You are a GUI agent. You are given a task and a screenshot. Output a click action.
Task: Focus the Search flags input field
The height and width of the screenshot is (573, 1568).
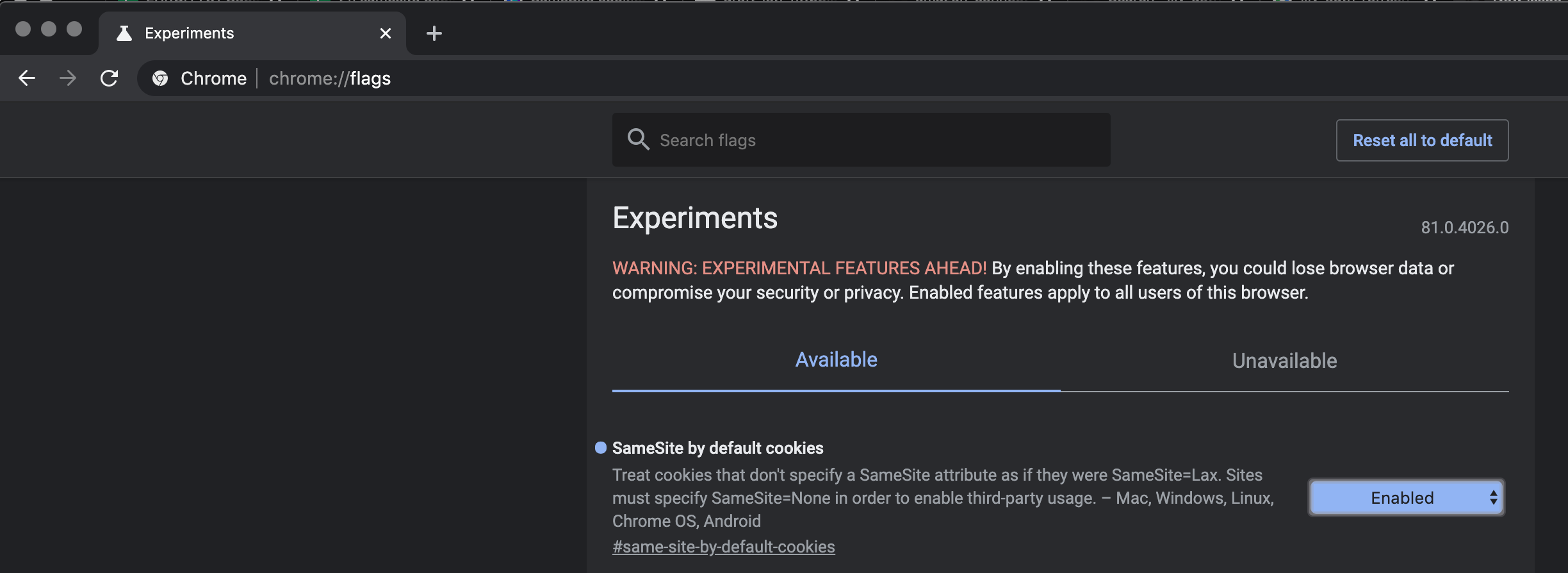(862, 140)
